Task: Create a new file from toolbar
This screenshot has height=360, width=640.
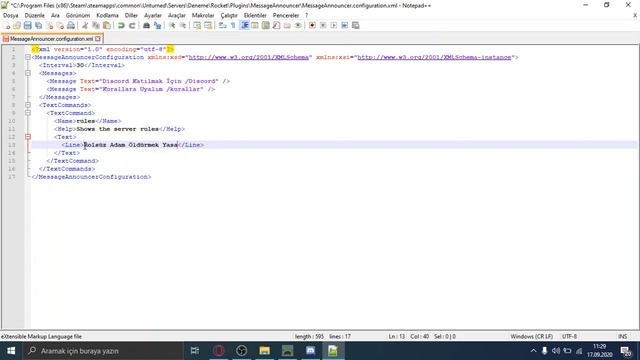Action: tap(7, 25)
